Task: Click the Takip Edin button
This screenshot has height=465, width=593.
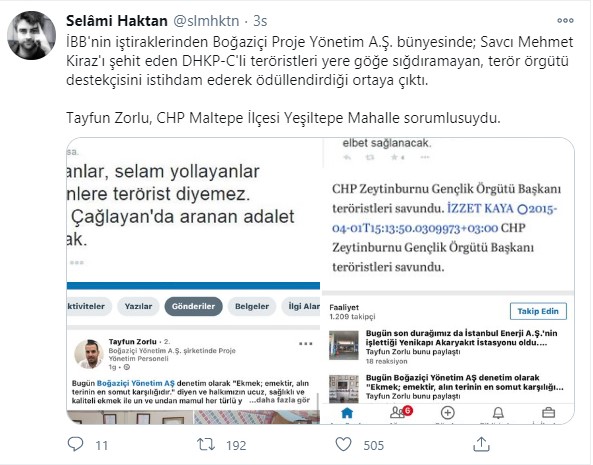Action: click(538, 311)
